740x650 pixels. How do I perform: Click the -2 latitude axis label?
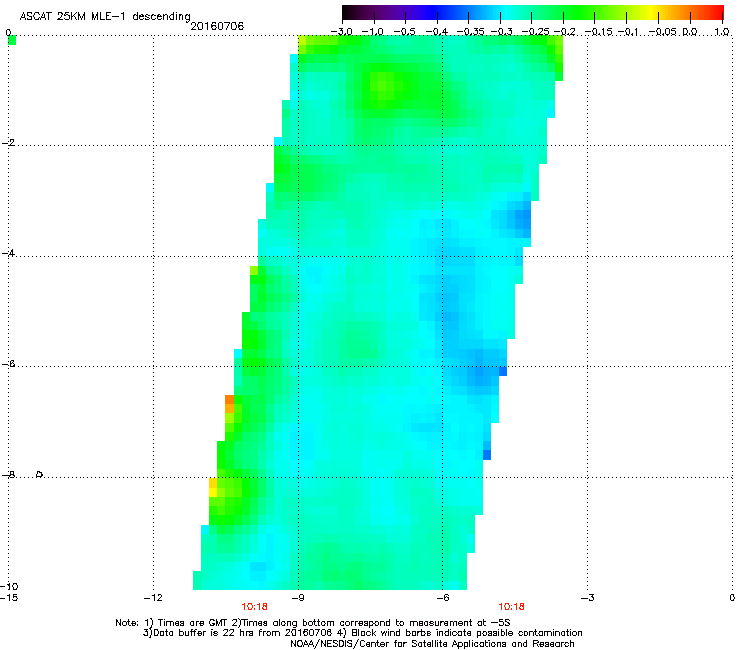pyautogui.click(x=8, y=143)
